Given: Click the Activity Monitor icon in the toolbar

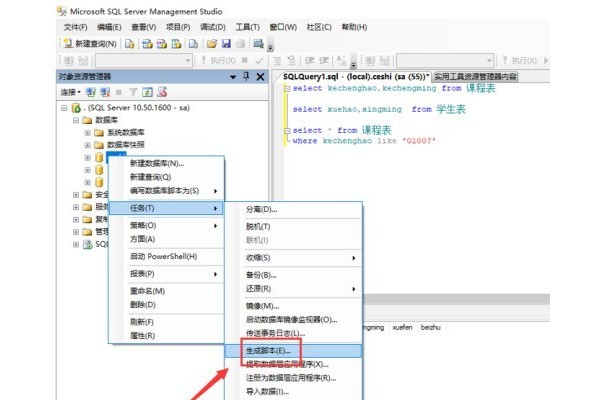Looking at the screenshot, I should tap(258, 44).
